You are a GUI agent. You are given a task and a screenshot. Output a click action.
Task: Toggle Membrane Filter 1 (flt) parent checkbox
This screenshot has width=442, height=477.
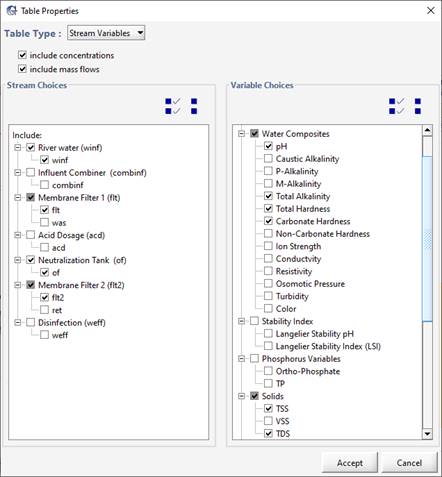30,197
